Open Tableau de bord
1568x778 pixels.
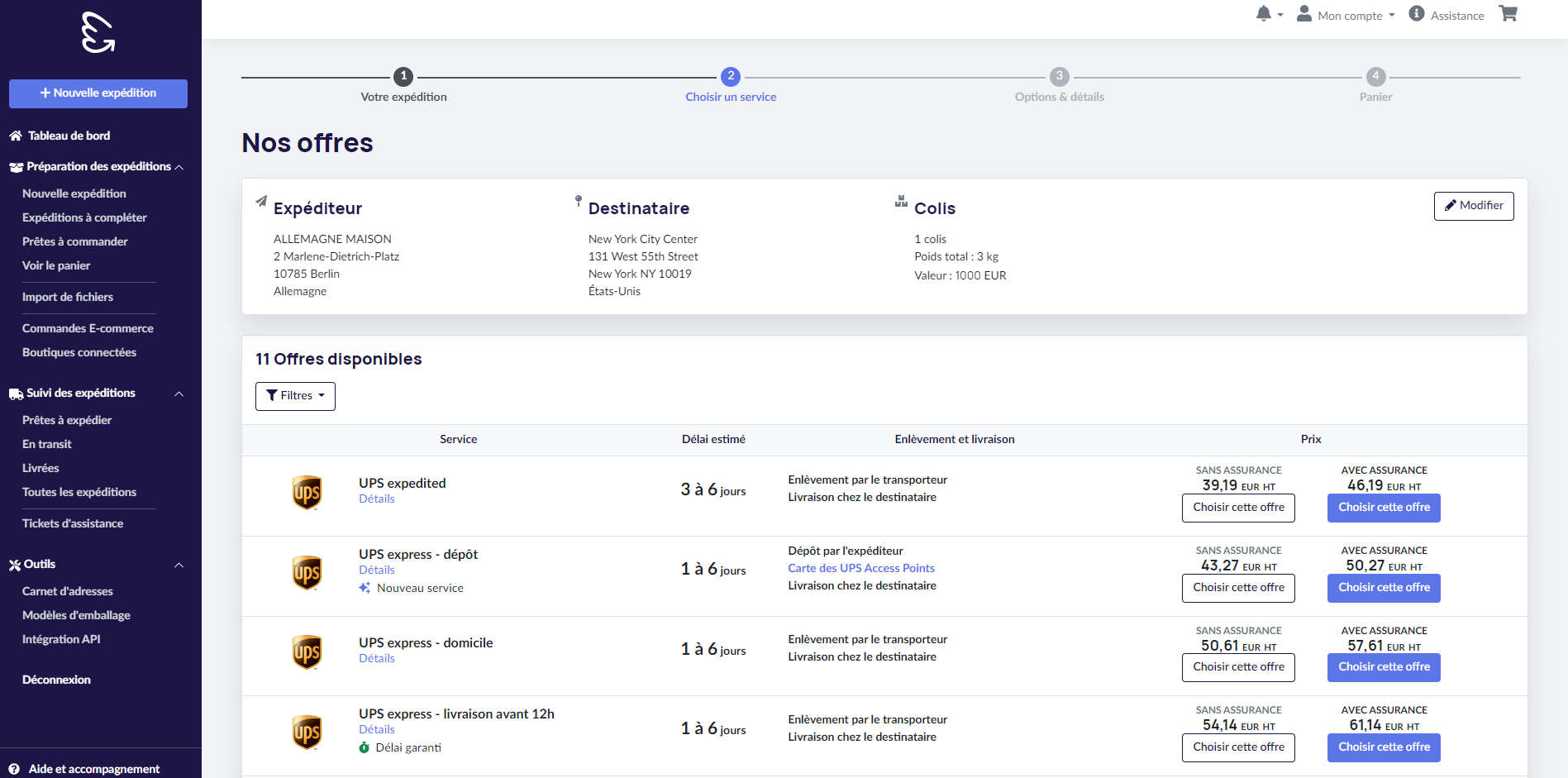[69, 136]
